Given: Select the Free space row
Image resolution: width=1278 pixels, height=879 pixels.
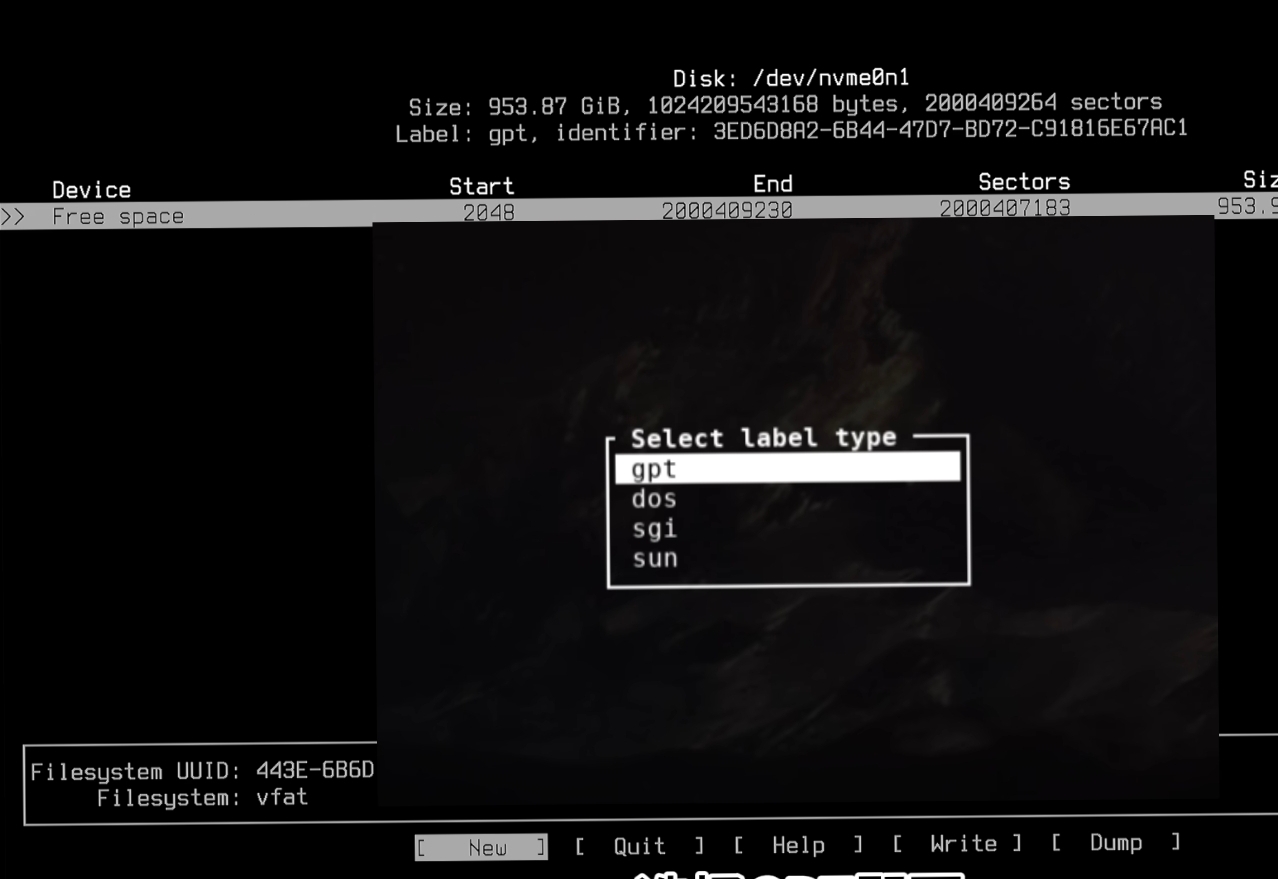Looking at the screenshot, I should (x=118, y=217).
